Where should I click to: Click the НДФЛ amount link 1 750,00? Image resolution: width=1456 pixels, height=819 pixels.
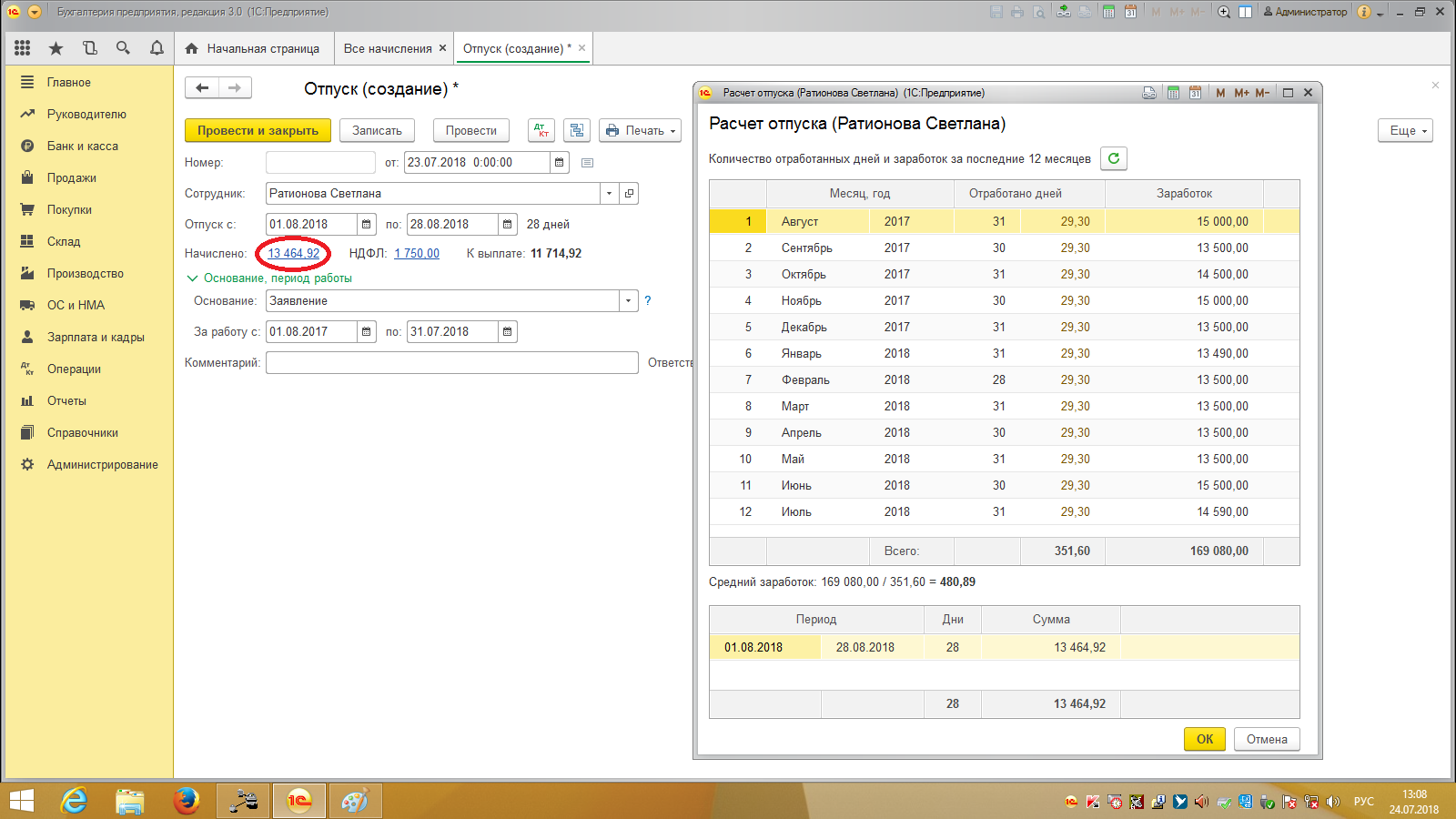point(417,254)
